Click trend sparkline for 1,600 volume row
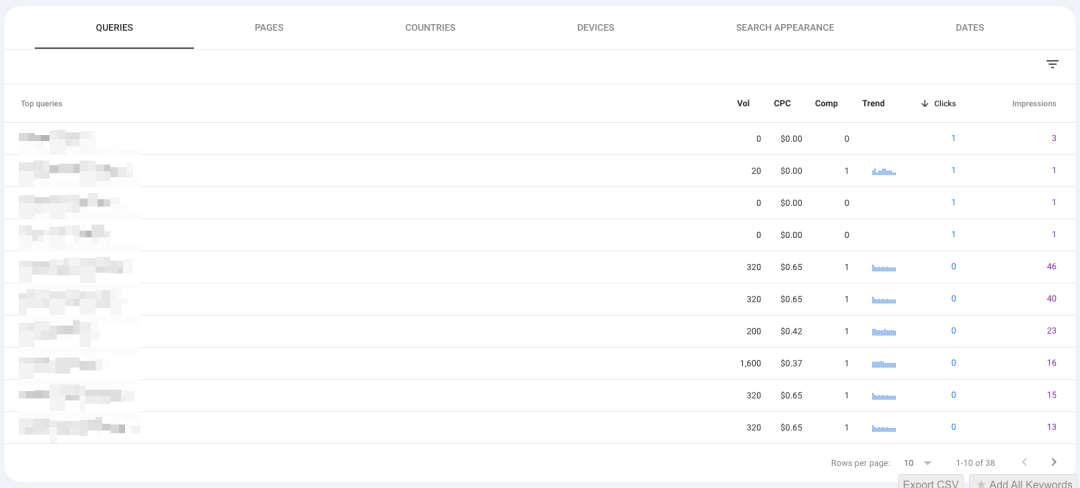 click(884, 363)
